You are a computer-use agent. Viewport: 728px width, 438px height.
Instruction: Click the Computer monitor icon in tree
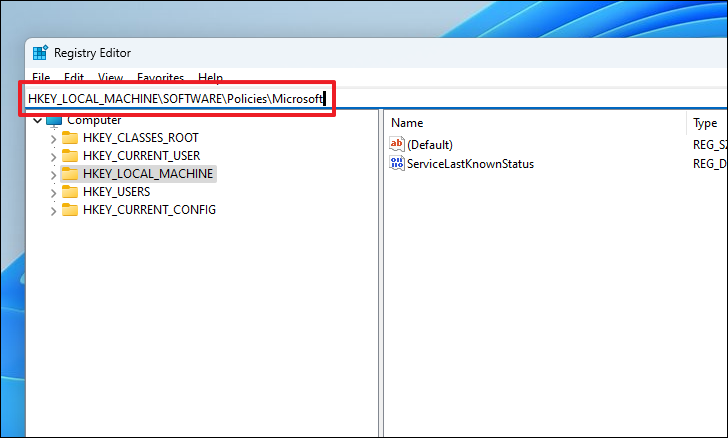pyautogui.click(x=54, y=121)
